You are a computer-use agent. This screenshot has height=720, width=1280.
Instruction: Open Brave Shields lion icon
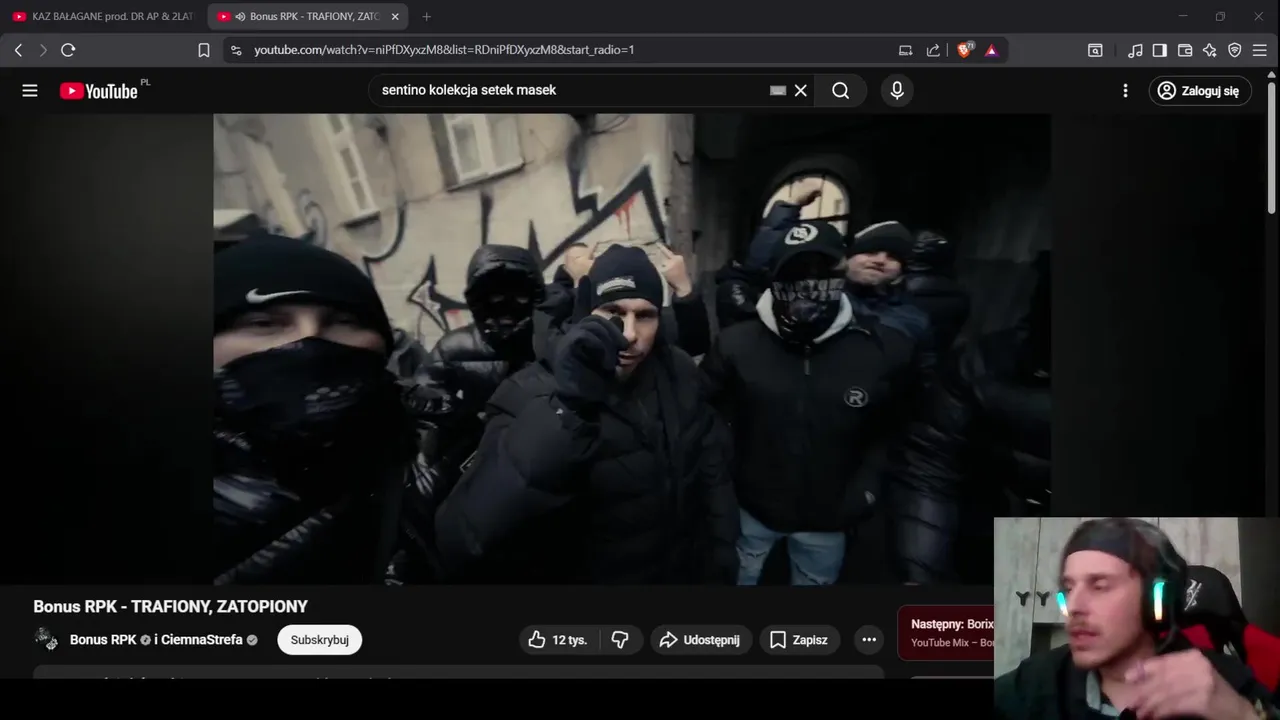click(965, 50)
